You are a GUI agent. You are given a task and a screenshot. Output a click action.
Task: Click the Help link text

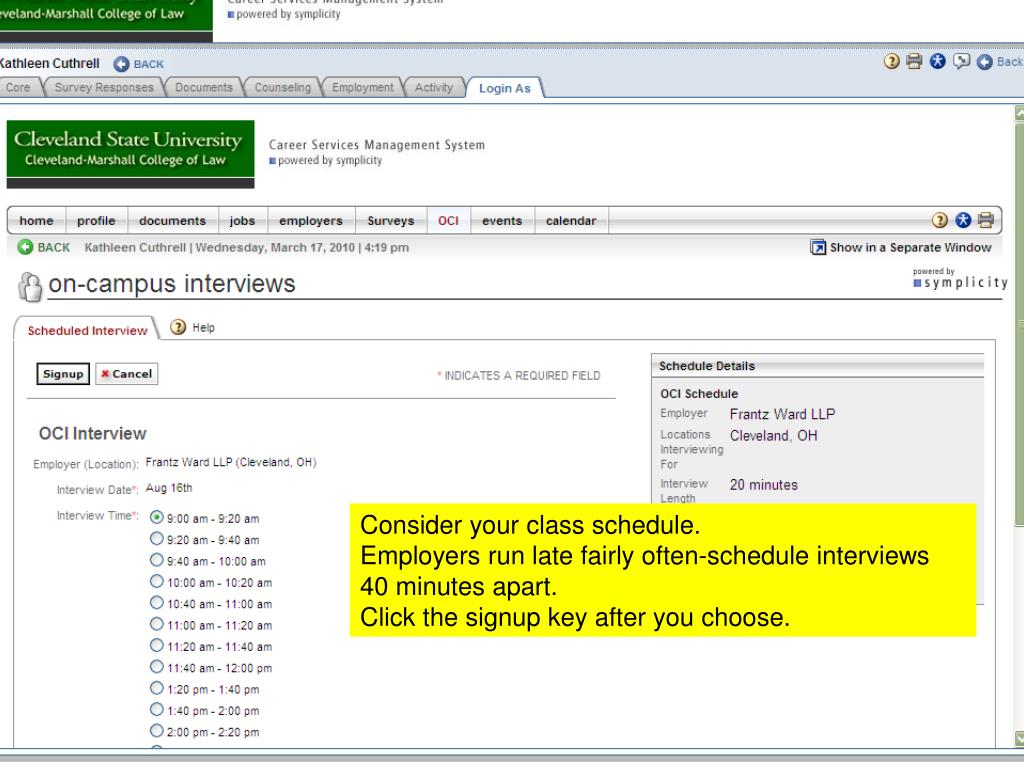(203, 328)
